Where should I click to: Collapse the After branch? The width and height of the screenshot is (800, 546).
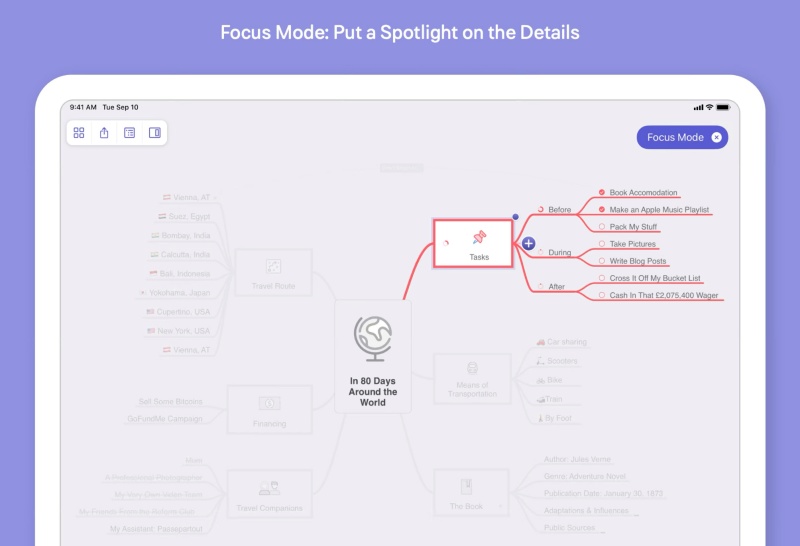(x=541, y=287)
